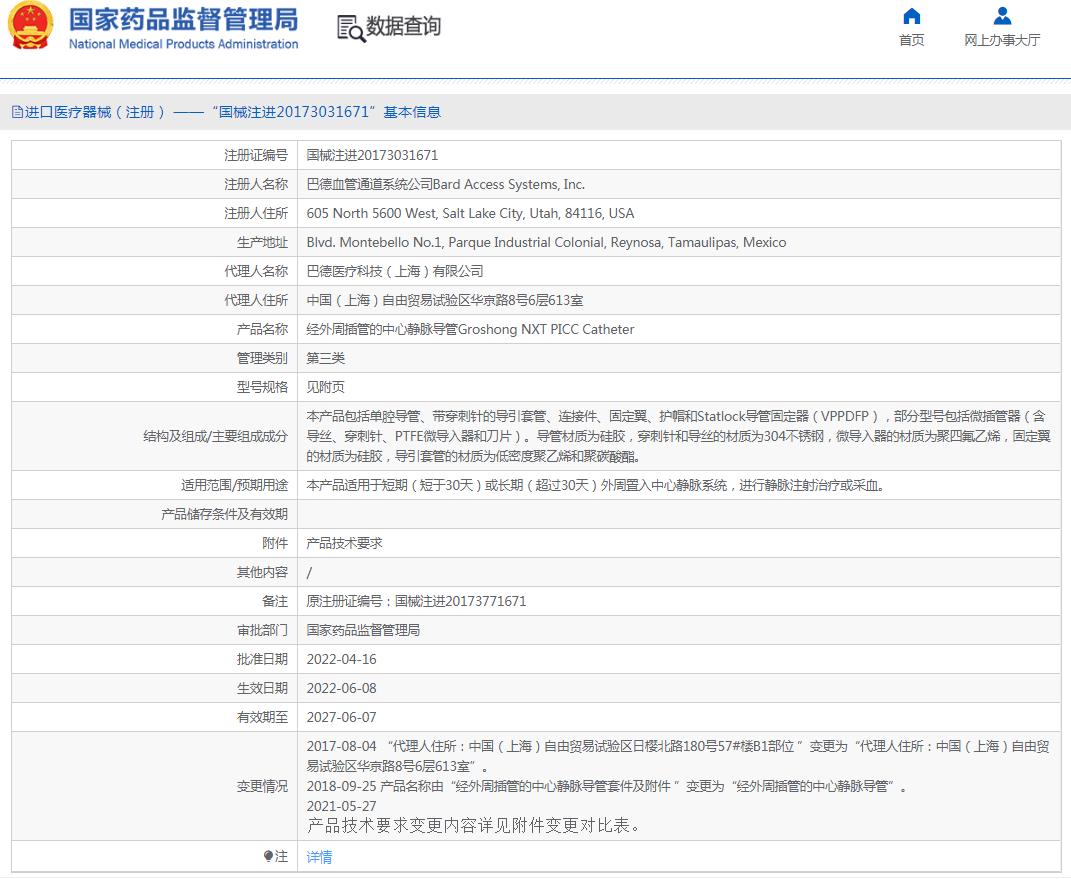The width and height of the screenshot is (1071, 879).
Task: Select agent address 华京路8号6层613室
Action: point(445,301)
